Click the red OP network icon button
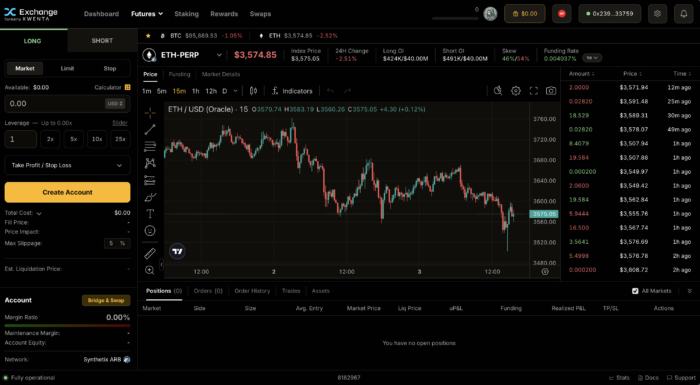700x385 pixels. click(562, 14)
